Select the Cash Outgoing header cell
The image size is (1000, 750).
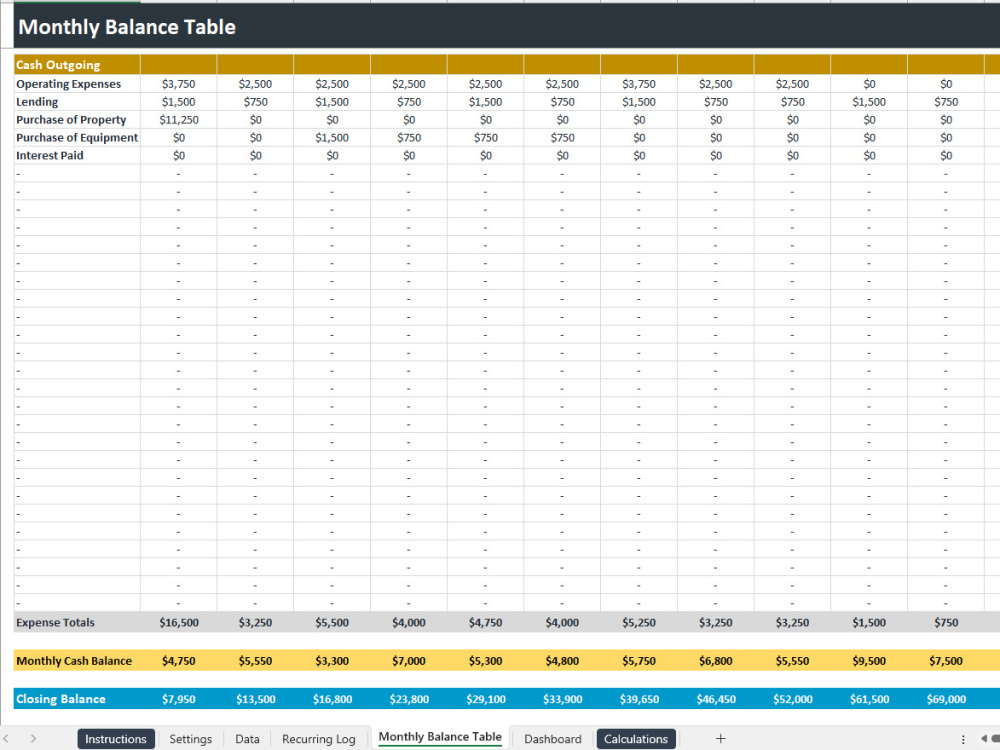77,64
